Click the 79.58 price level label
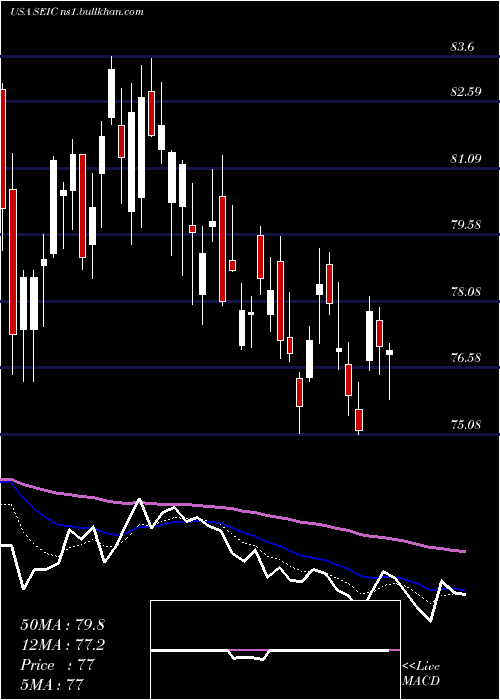Image resolution: width=500 pixels, height=700 pixels. click(x=466, y=225)
